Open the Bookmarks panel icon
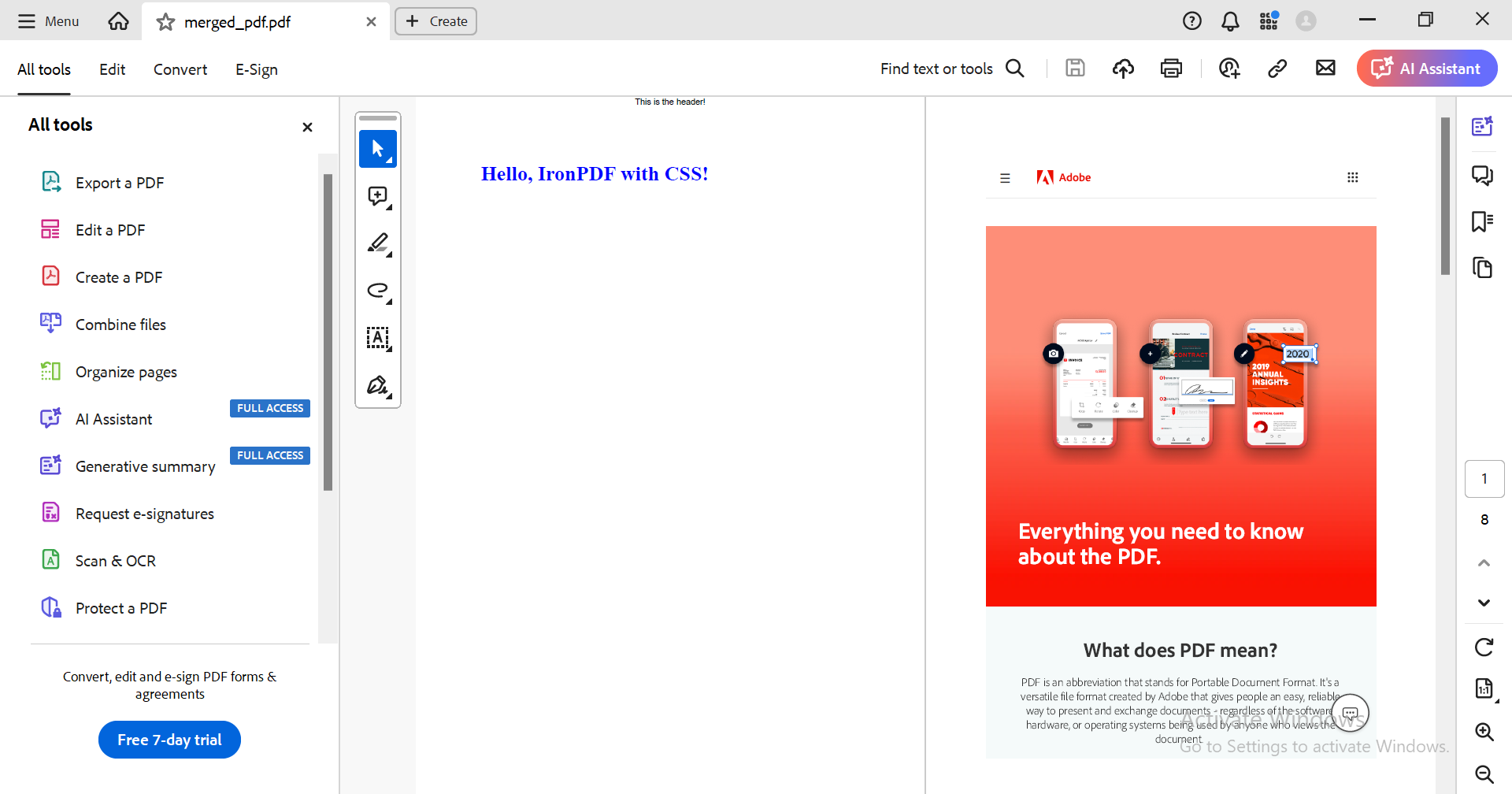The width and height of the screenshot is (1512, 794). [1483, 221]
